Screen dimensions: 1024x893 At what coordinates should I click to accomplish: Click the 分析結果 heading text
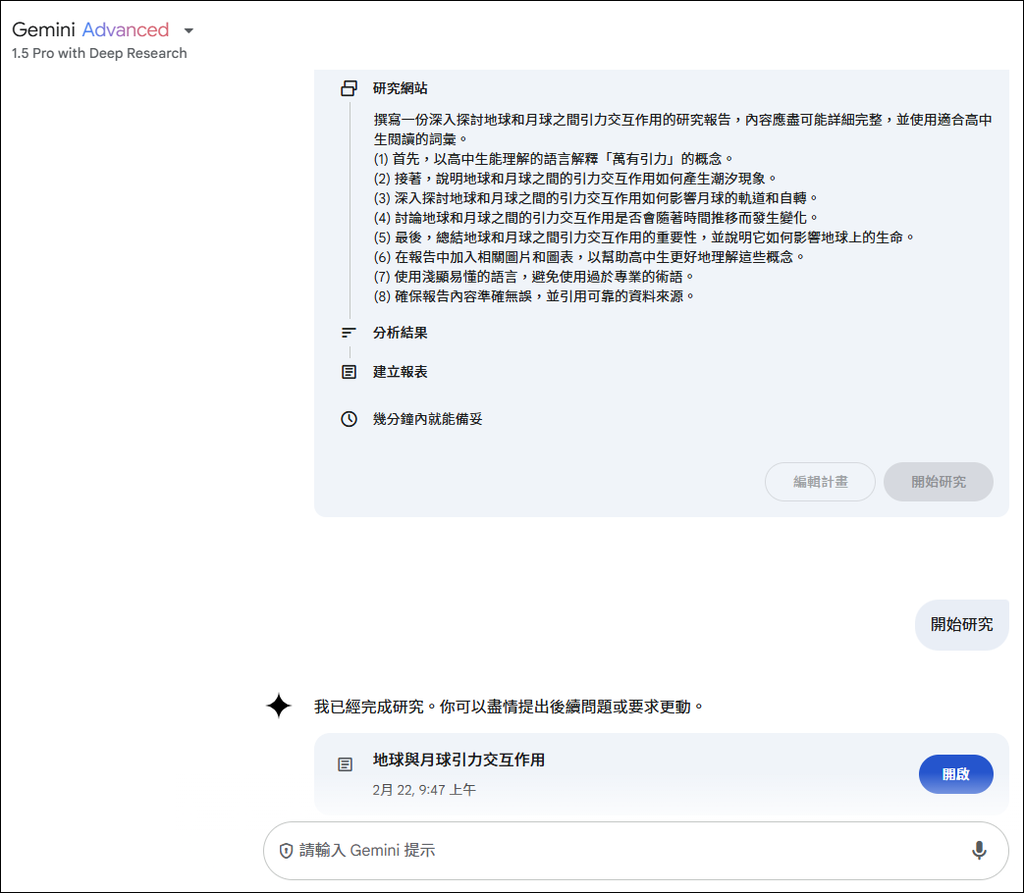[x=400, y=333]
